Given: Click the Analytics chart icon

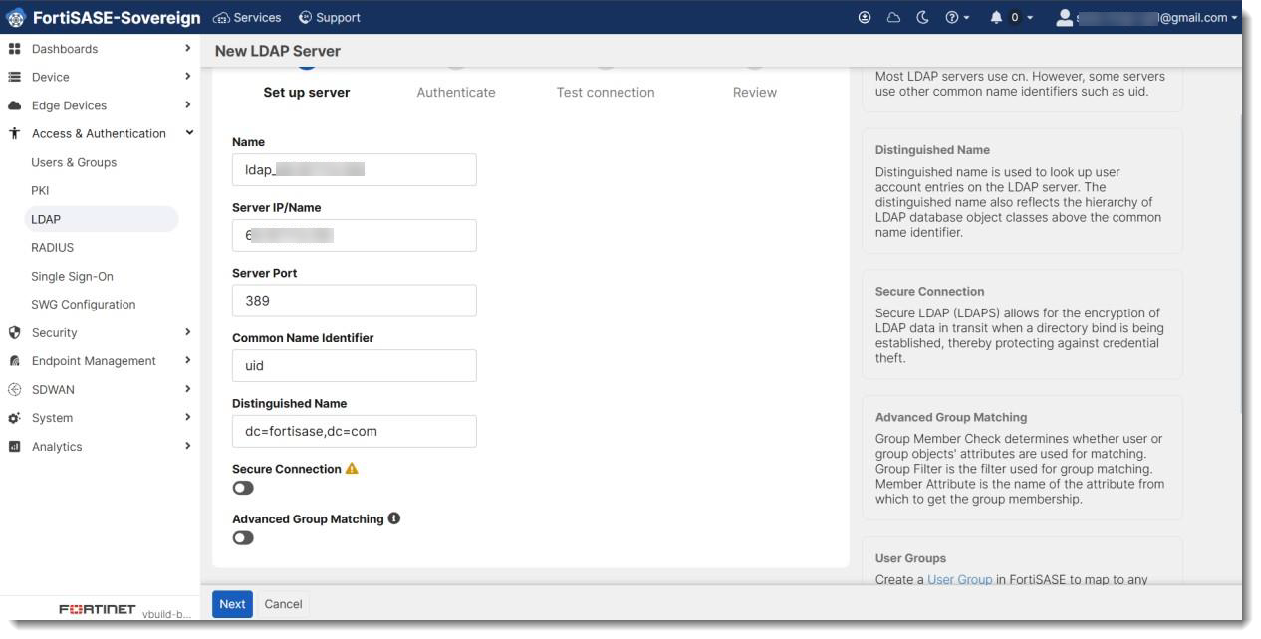Looking at the screenshot, I should pos(15,447).
